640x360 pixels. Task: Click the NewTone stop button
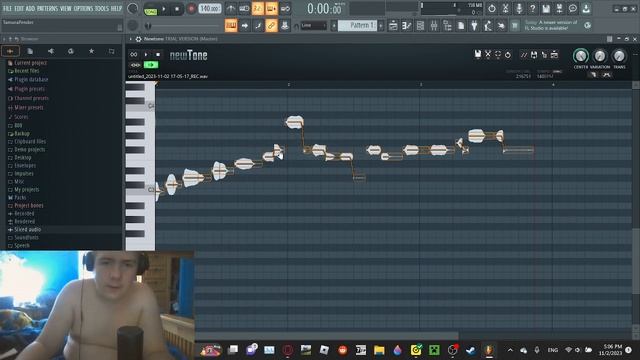pos(158,54)
